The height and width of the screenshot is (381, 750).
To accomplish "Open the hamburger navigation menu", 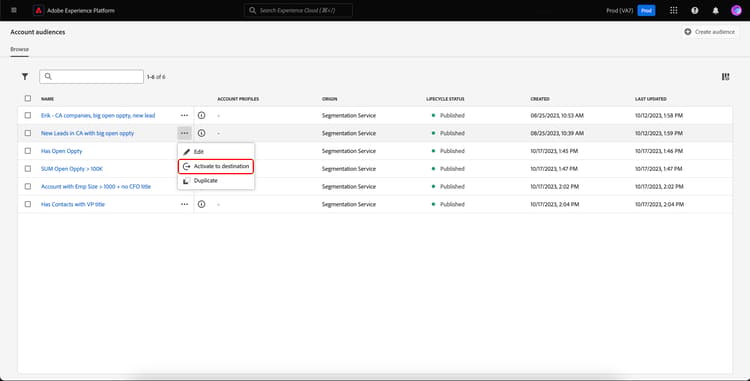I will [13, 10].
